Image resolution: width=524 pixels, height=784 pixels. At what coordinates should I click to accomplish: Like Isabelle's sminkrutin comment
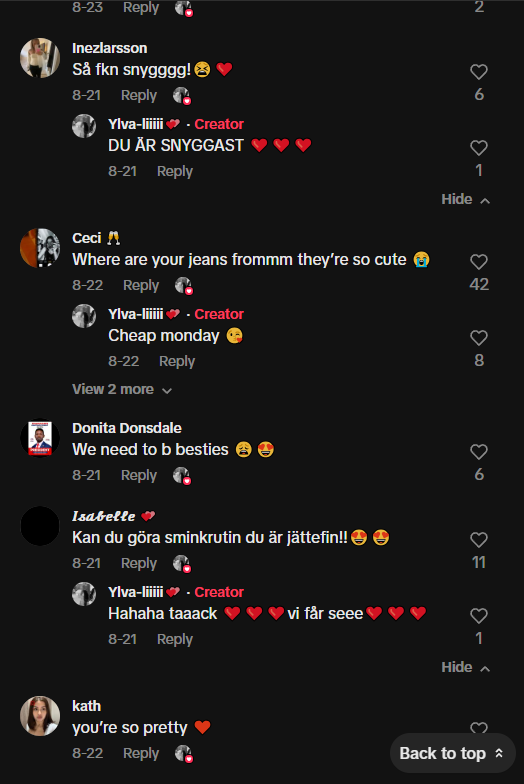point(478,540)
